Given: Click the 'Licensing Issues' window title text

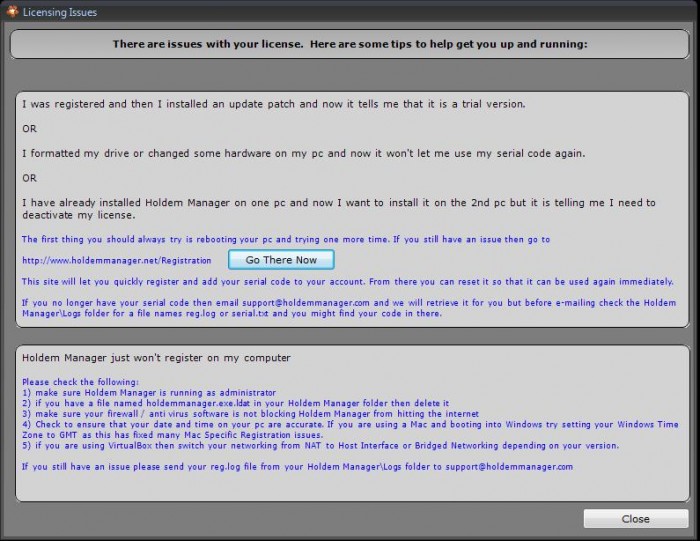Looking at the screenshot, I should pyautogui.click(x=60, y=12).
